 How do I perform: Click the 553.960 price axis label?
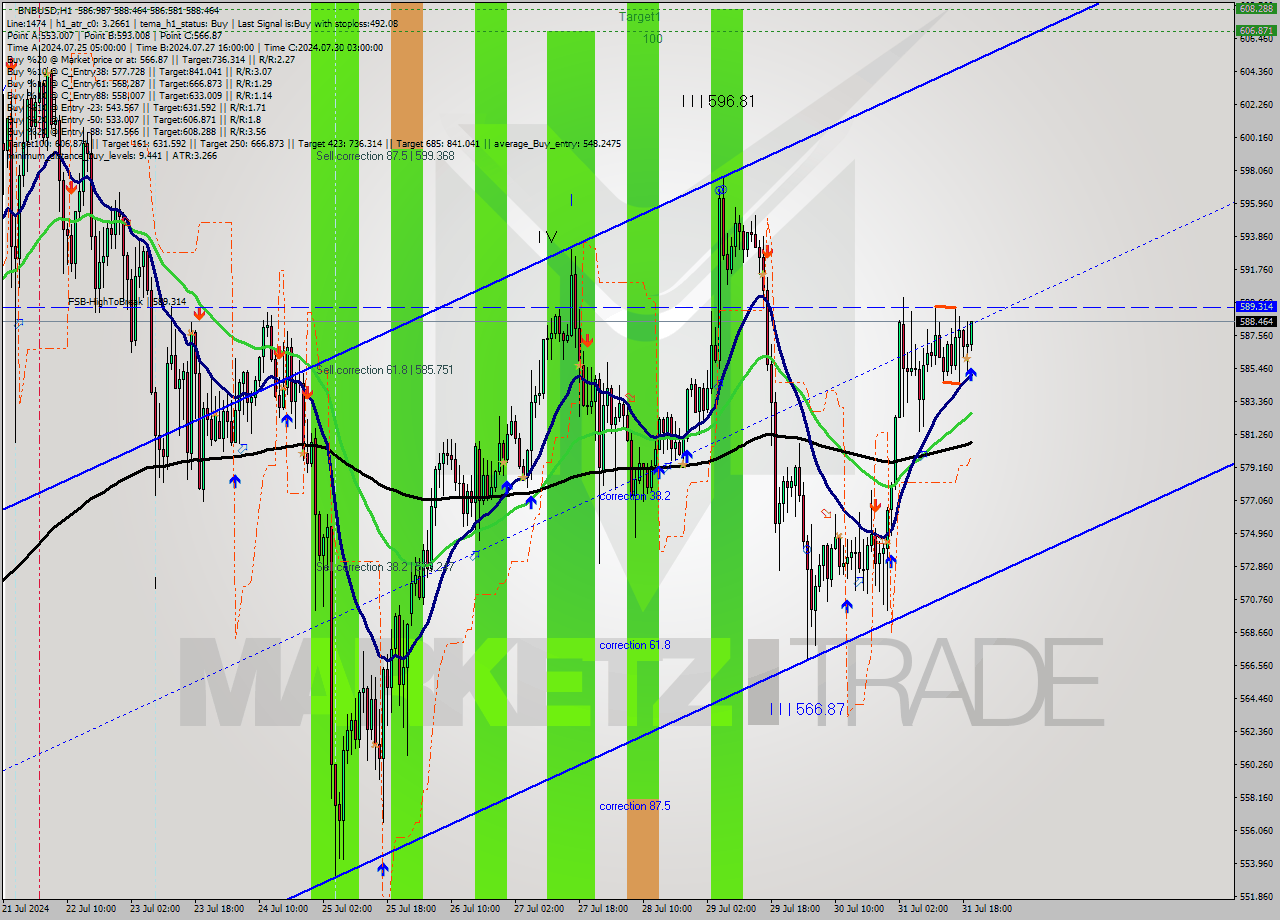[1255, 863]
